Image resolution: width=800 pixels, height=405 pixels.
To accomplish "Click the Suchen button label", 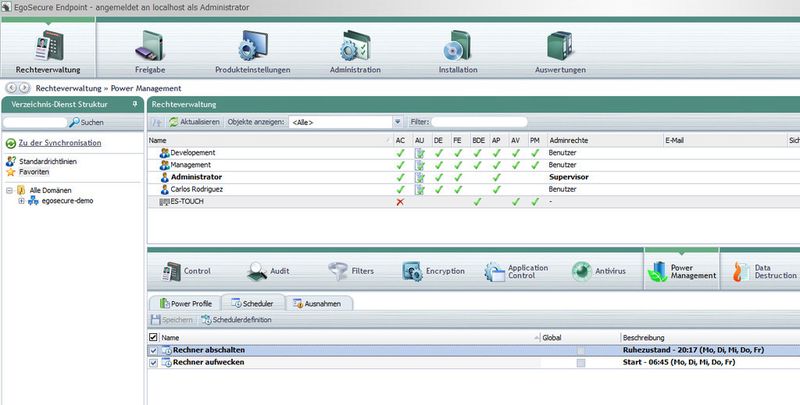I will [92, 122].
